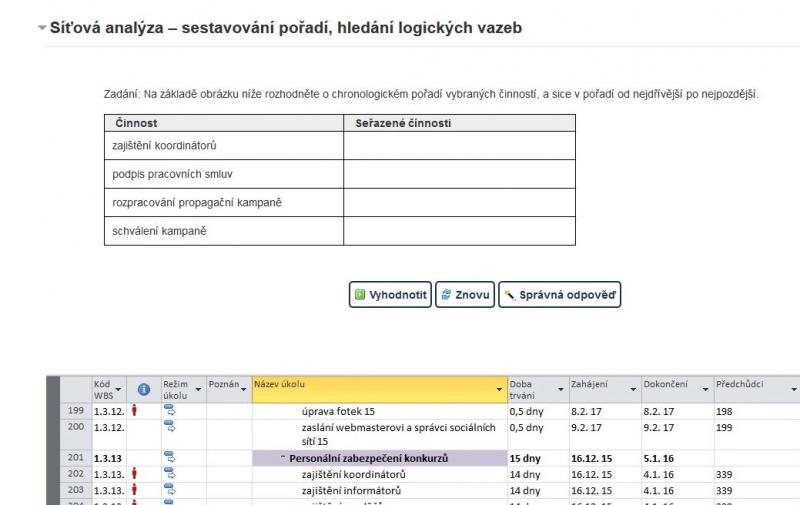
Task: Select the answer cell beside schválení kampaně
Action: coord(460,231)
